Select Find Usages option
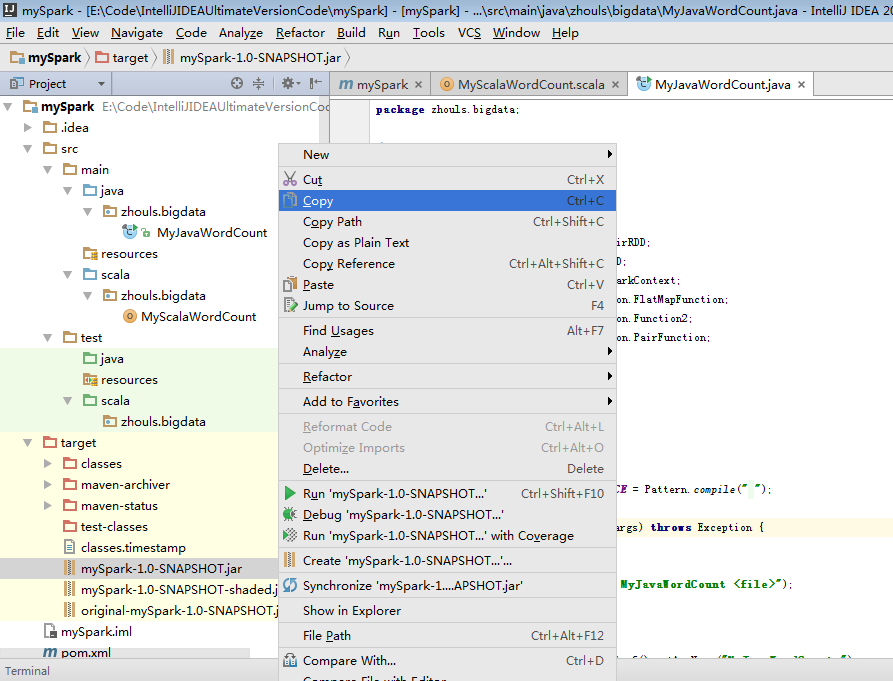The height and width of the screenshot is (681, 893). pos(447,330)
